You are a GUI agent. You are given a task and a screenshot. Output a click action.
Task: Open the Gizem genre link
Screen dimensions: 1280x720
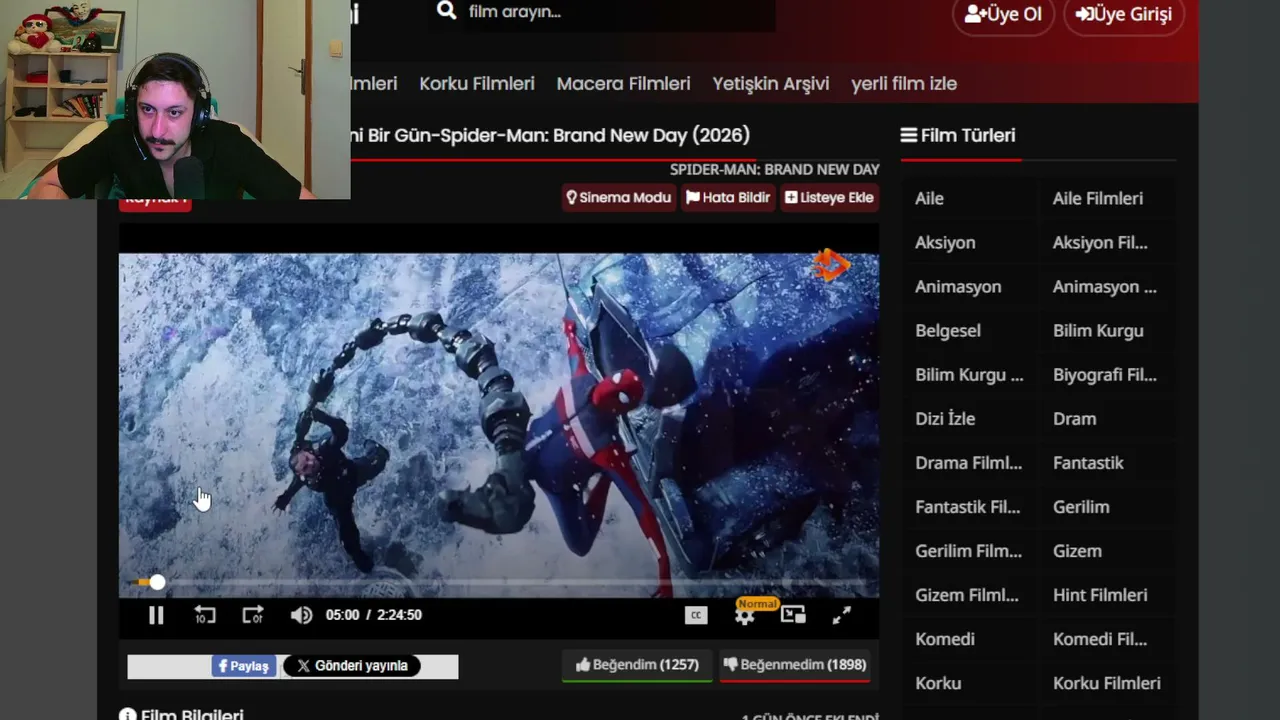[x=1077, y=551]
